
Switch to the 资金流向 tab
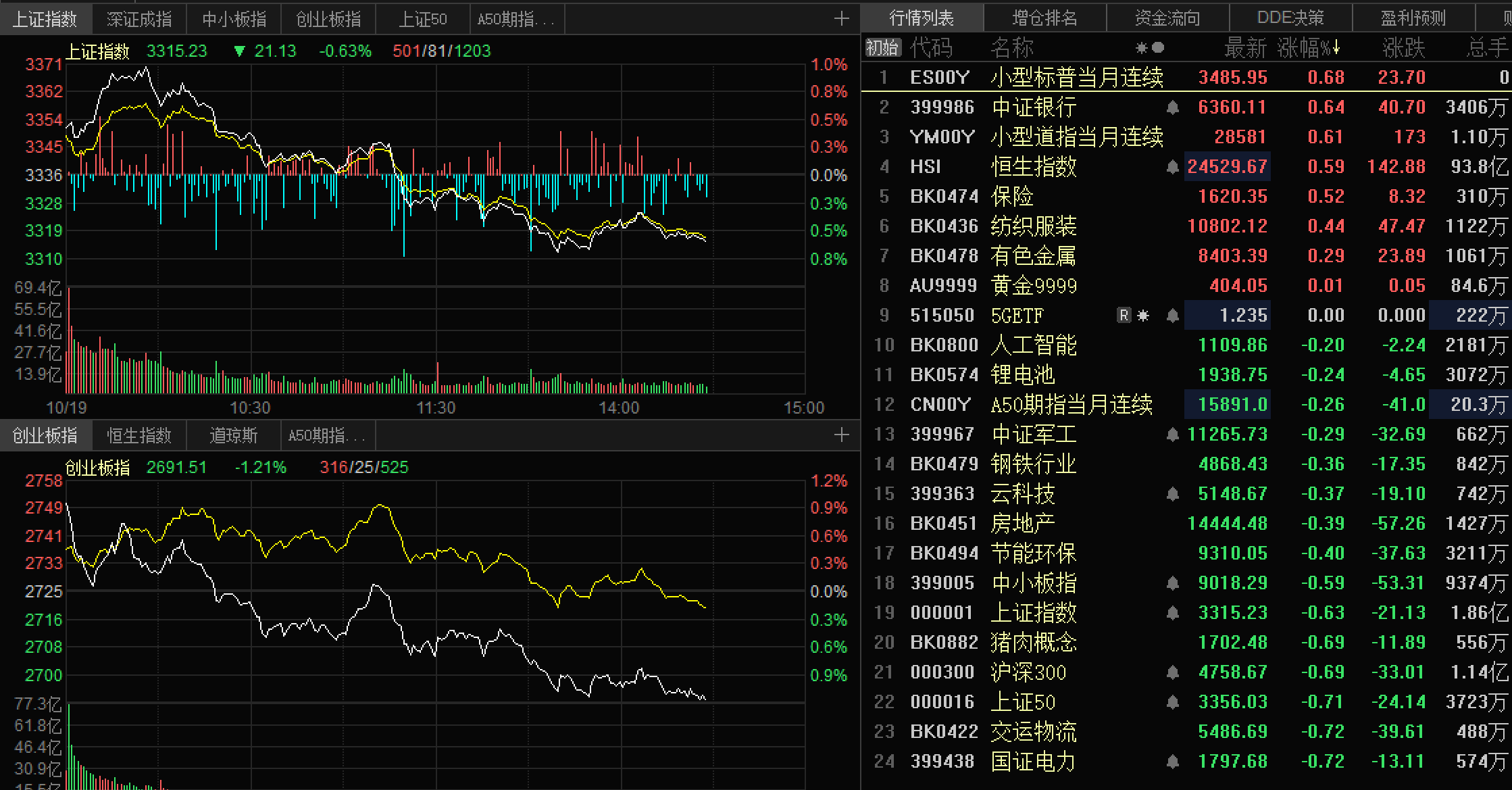pyautogui.click(x=1168, y=18)
